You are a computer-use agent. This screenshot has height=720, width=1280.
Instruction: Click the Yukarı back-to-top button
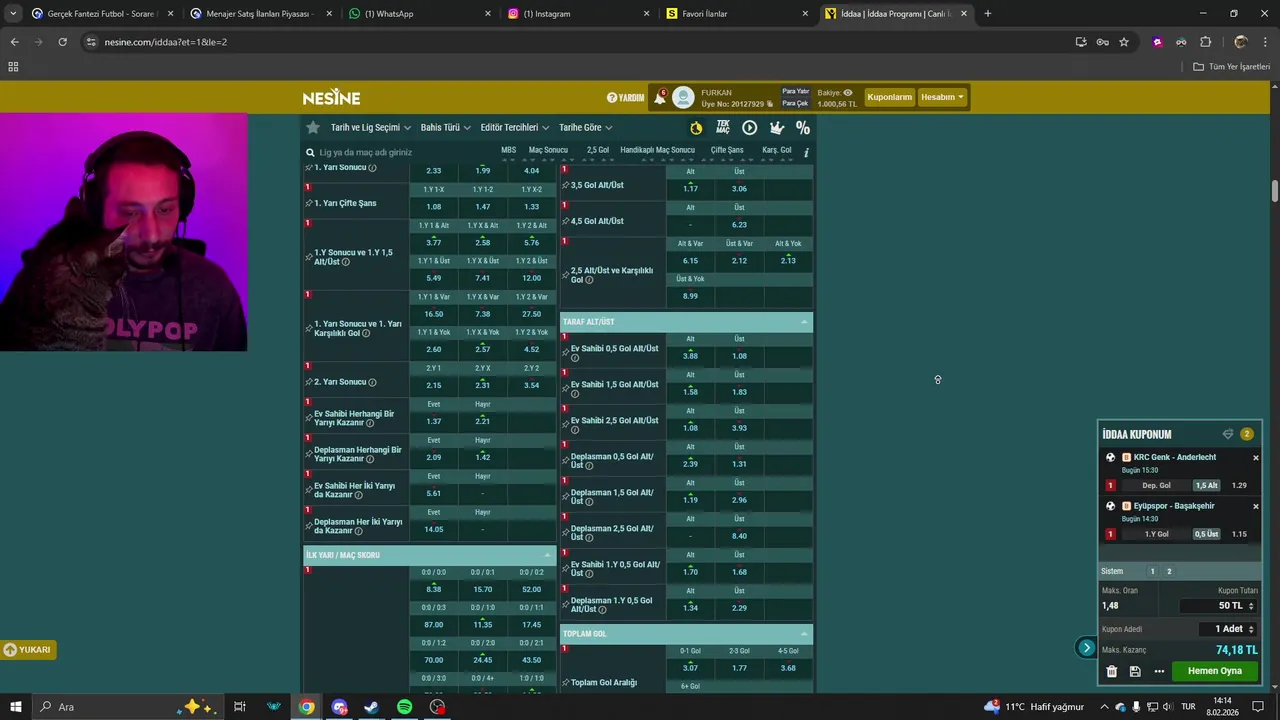(27, 650)
